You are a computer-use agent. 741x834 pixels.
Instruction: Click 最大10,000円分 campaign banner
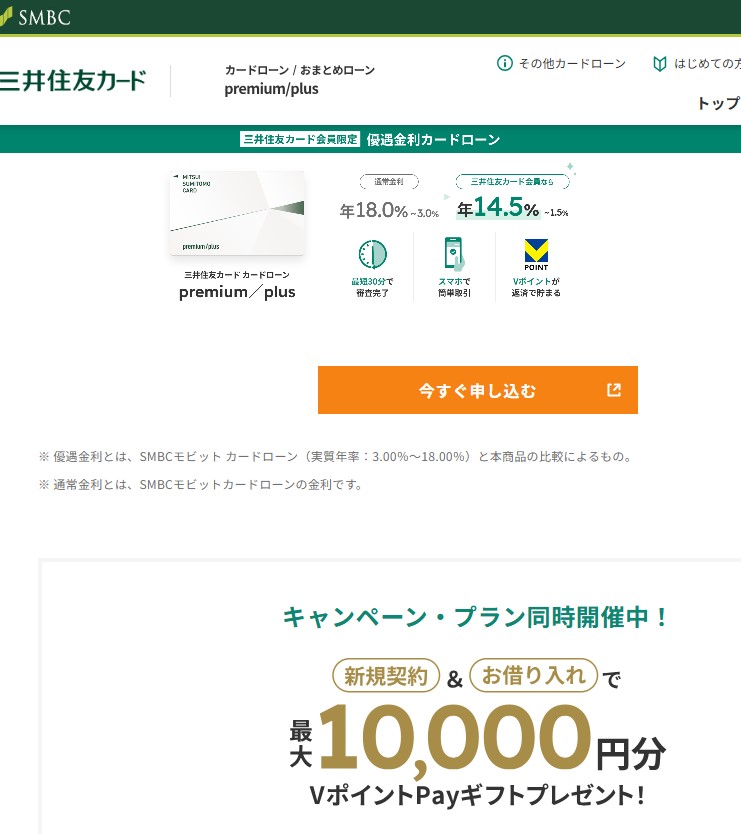[x=477, y=737]
